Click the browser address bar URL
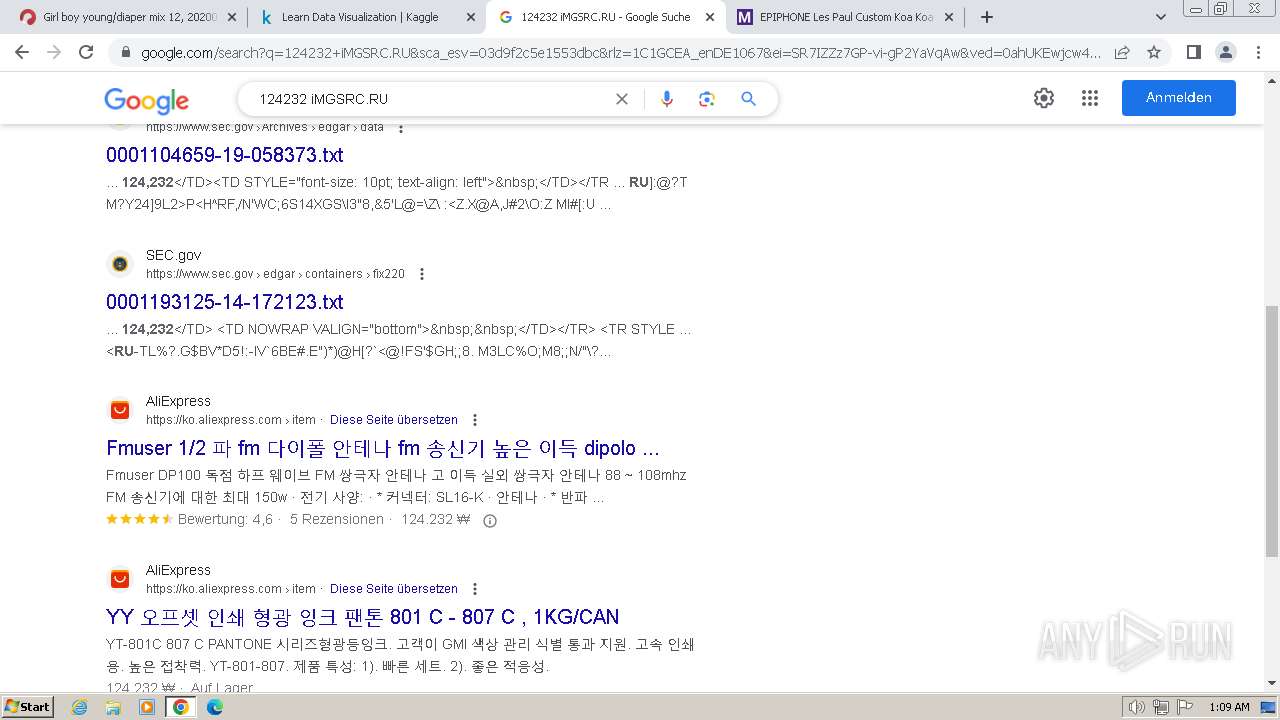 [x=620, y=52]
